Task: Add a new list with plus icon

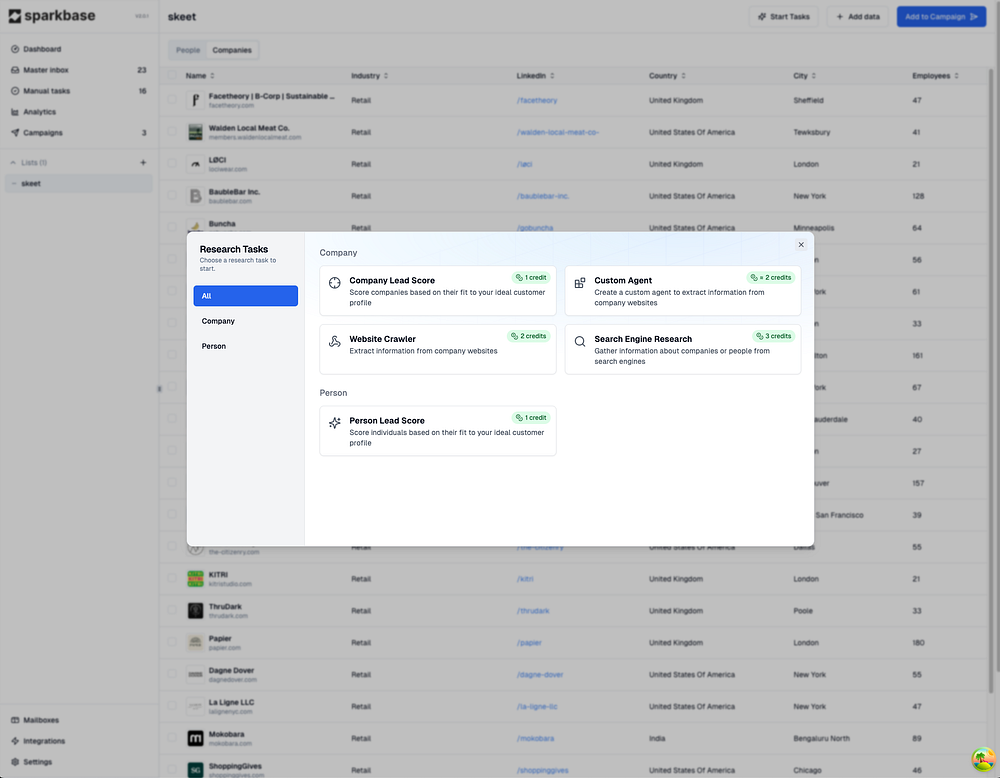Action: click(143, 163)
